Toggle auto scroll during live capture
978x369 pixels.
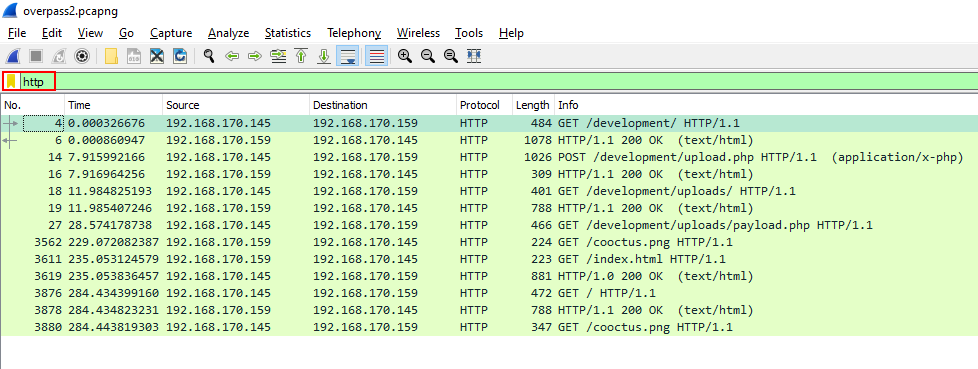point(347,56)
